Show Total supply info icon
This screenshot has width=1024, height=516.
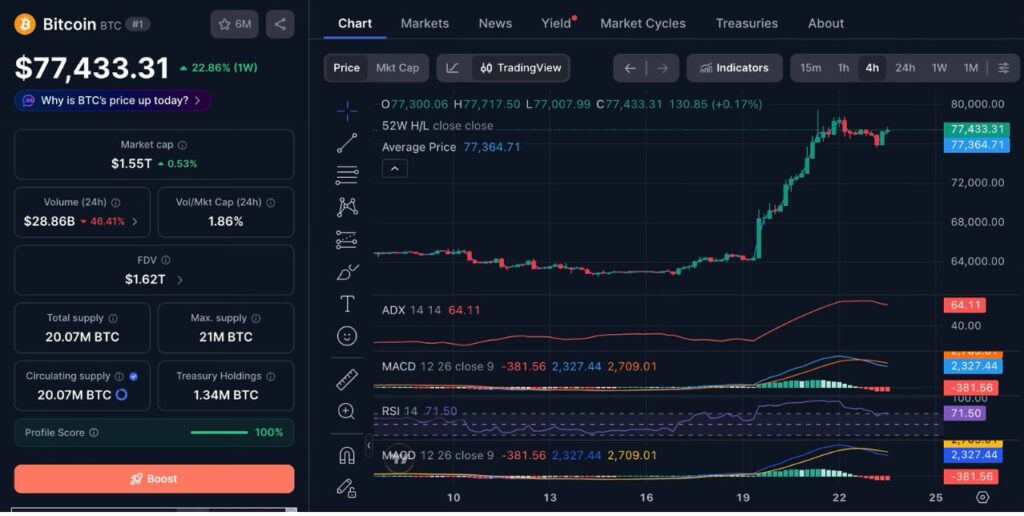pyautogui.click(x=113, y=318)
